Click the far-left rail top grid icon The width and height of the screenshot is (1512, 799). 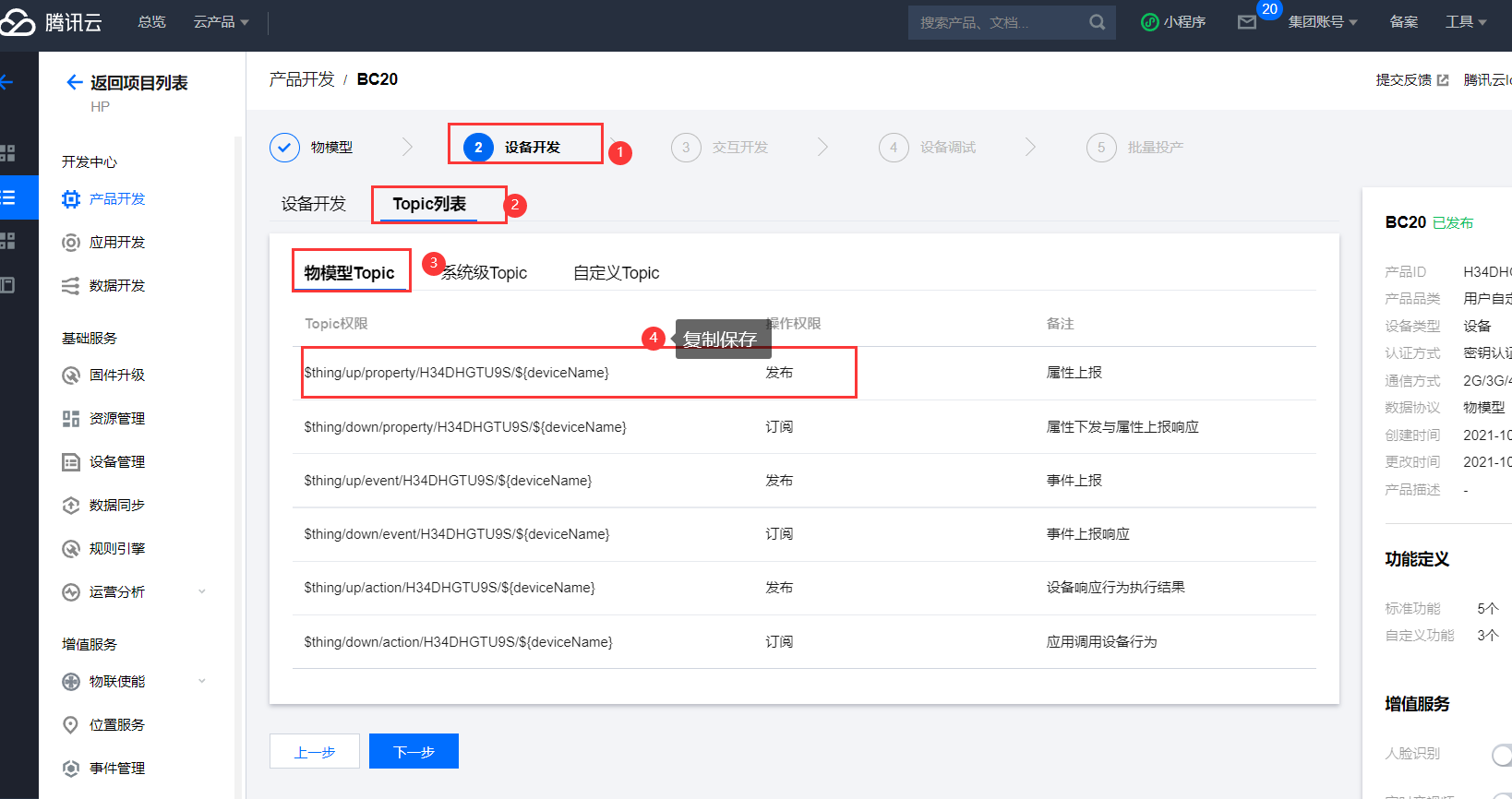tap(7, 153)
